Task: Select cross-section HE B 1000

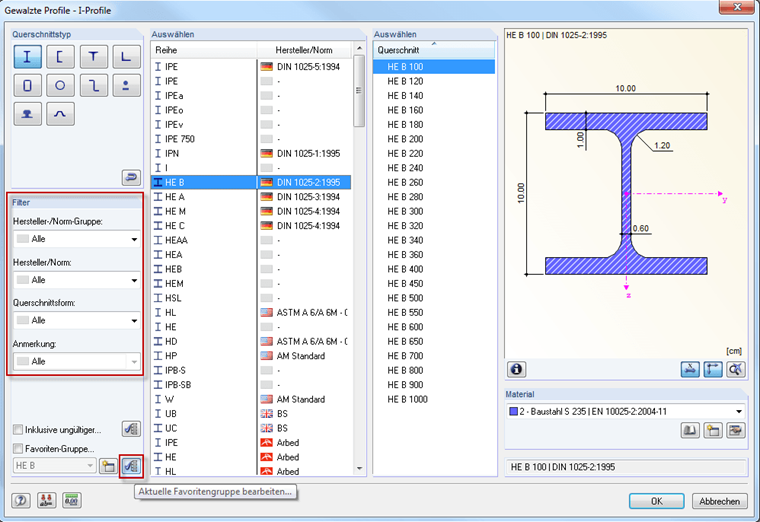Action: (434, 399)
